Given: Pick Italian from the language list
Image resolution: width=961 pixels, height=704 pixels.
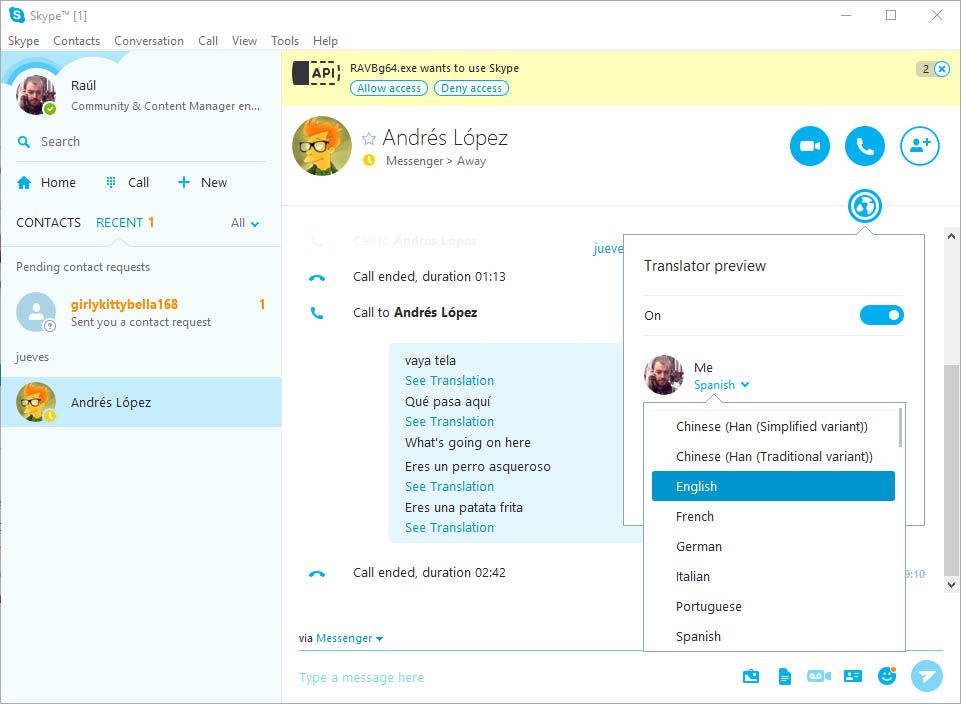Looking at the screenshot, I should 773,577.
